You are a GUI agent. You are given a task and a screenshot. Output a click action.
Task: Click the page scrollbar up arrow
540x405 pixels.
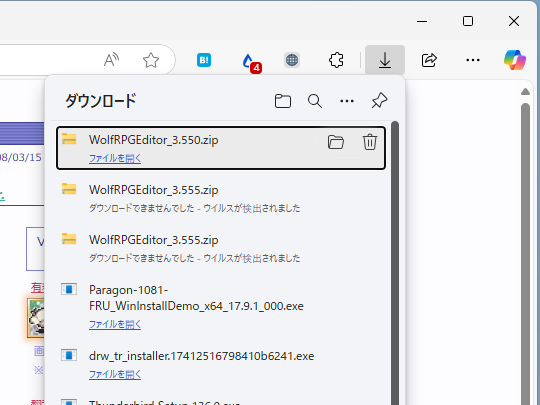point(525,92)
